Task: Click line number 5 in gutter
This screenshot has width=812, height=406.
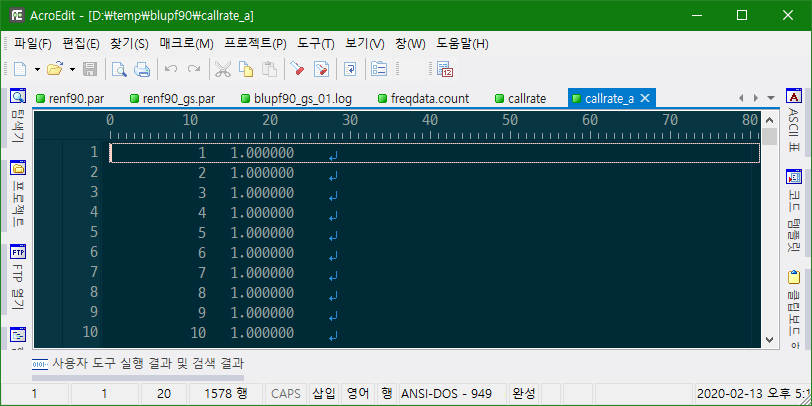Action: [x=93, y=232]
